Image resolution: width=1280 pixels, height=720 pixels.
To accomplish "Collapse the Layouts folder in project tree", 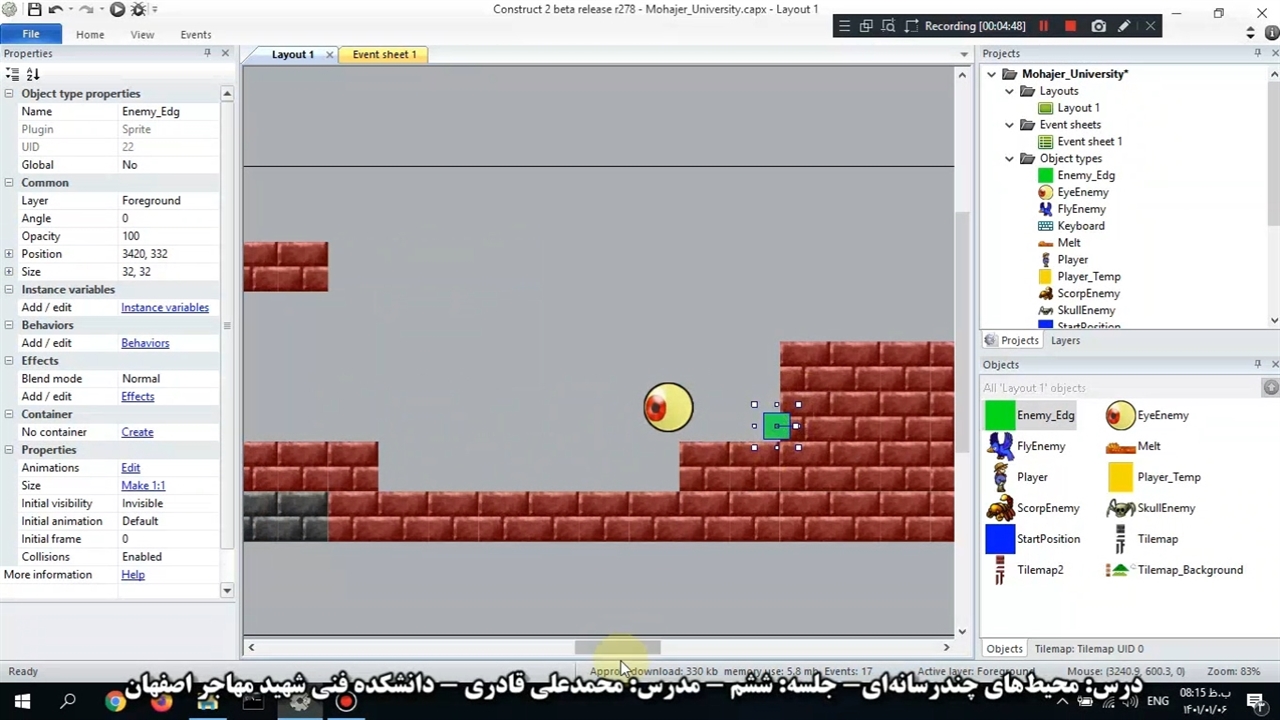I will [x=1009, y=91].
